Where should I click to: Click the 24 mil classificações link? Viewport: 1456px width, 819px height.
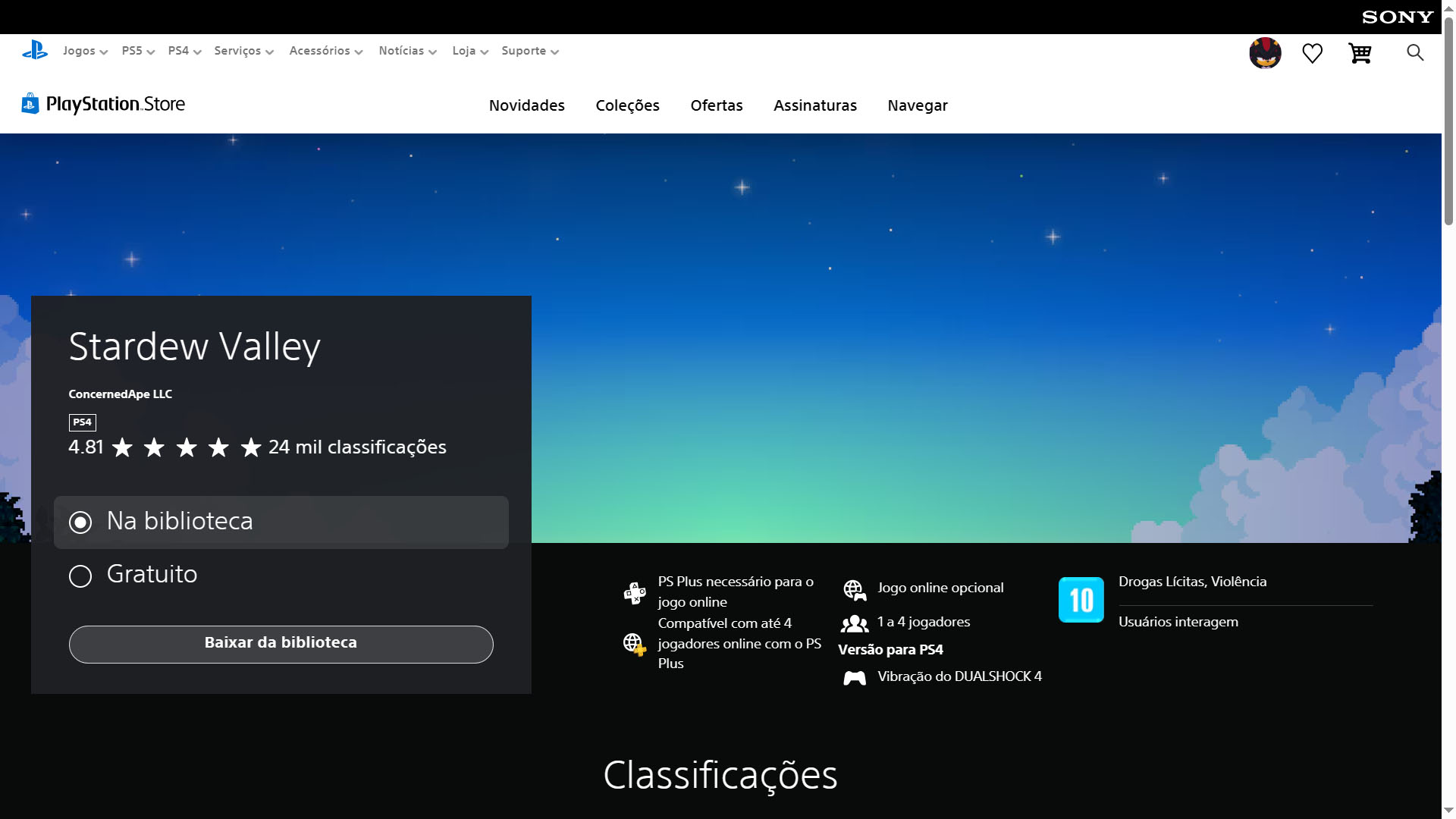(x=357, y=447)
